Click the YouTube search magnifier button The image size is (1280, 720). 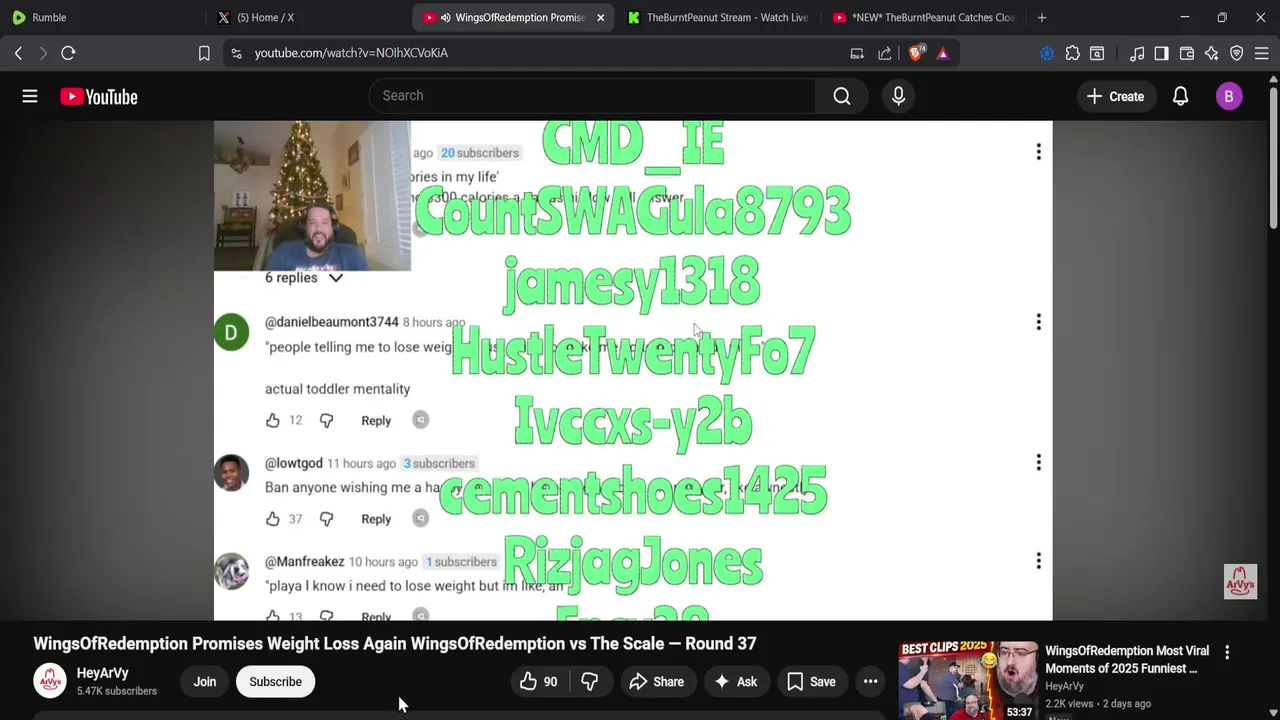[x=842, y=96]
